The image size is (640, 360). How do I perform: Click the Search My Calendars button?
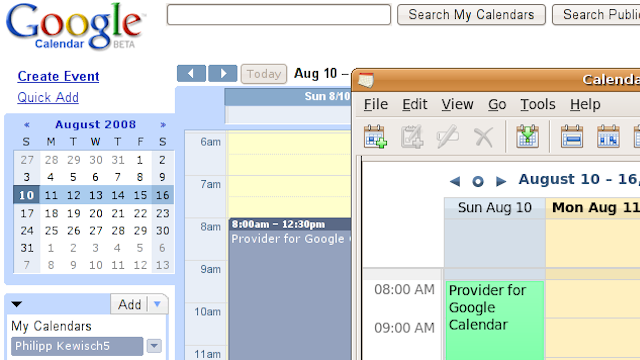coord(471,15)
